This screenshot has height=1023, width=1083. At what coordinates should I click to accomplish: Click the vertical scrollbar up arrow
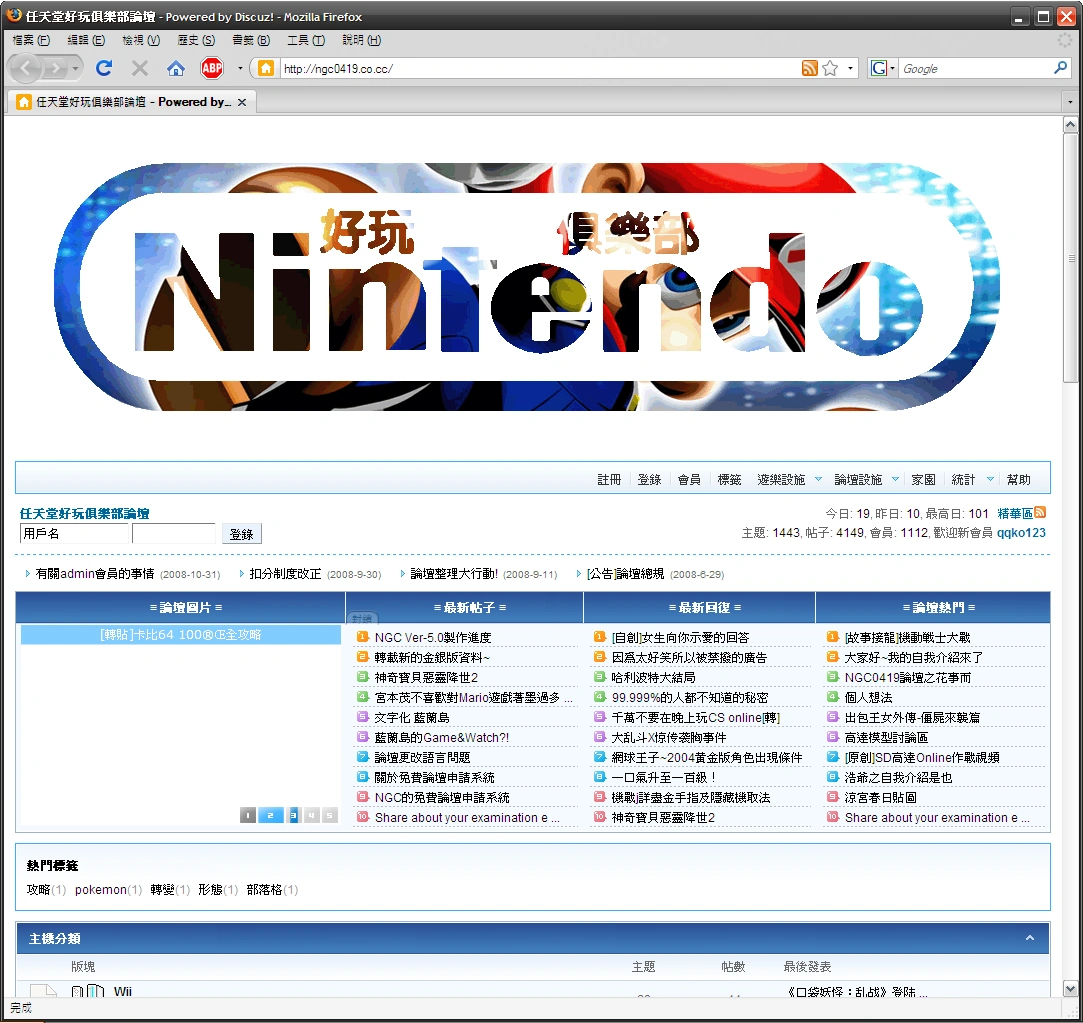(1070, 124)
